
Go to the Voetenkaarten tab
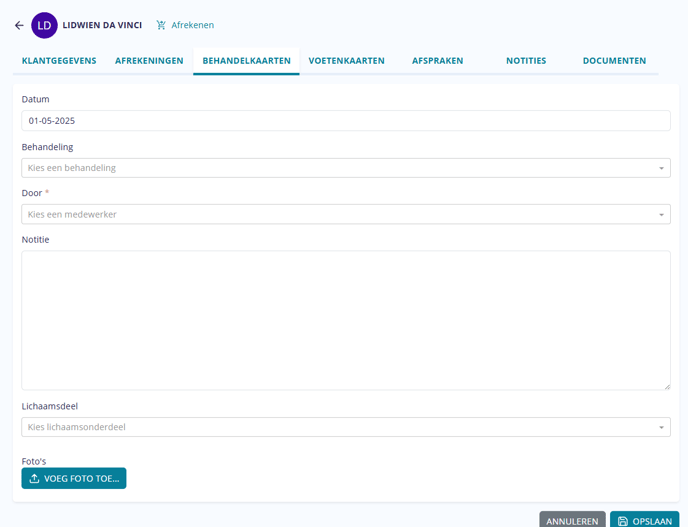(346, 61)
